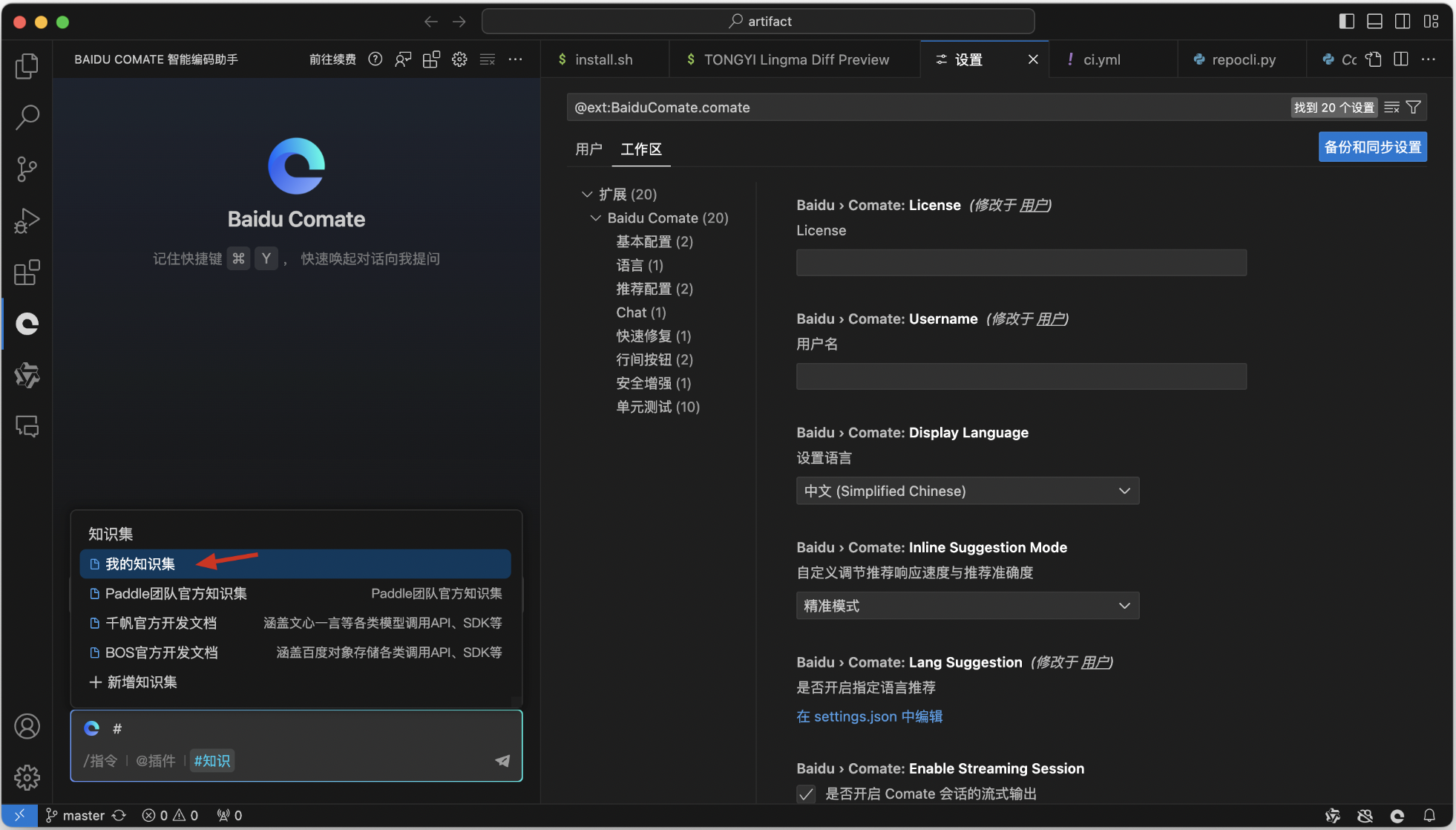Toggle the primary side bar layout icon
The width and height of the screenshot is (1456, 830).
(1346, 22)
